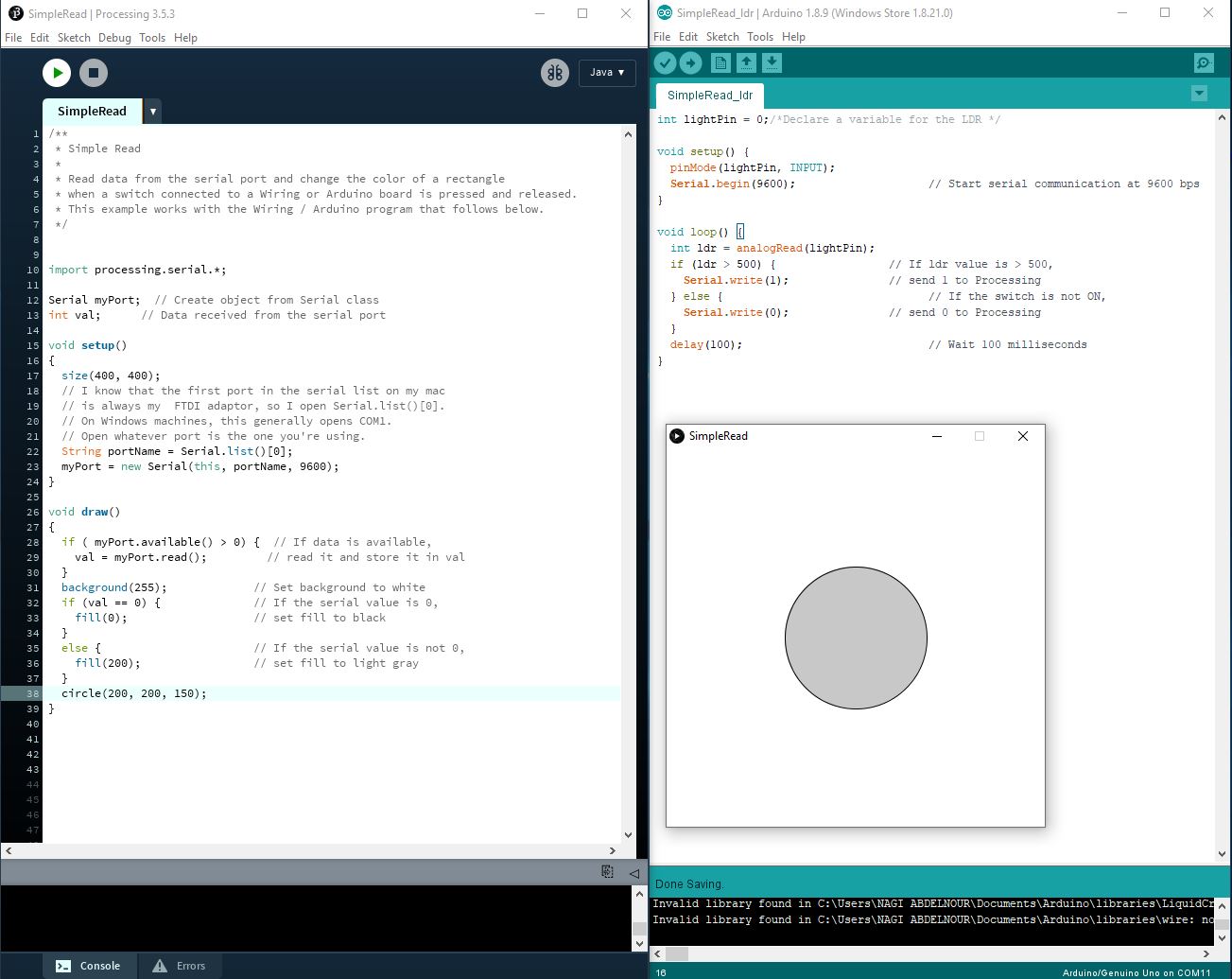
Task: Run the Processing sketch with the play button
Action: pos(57,72)
